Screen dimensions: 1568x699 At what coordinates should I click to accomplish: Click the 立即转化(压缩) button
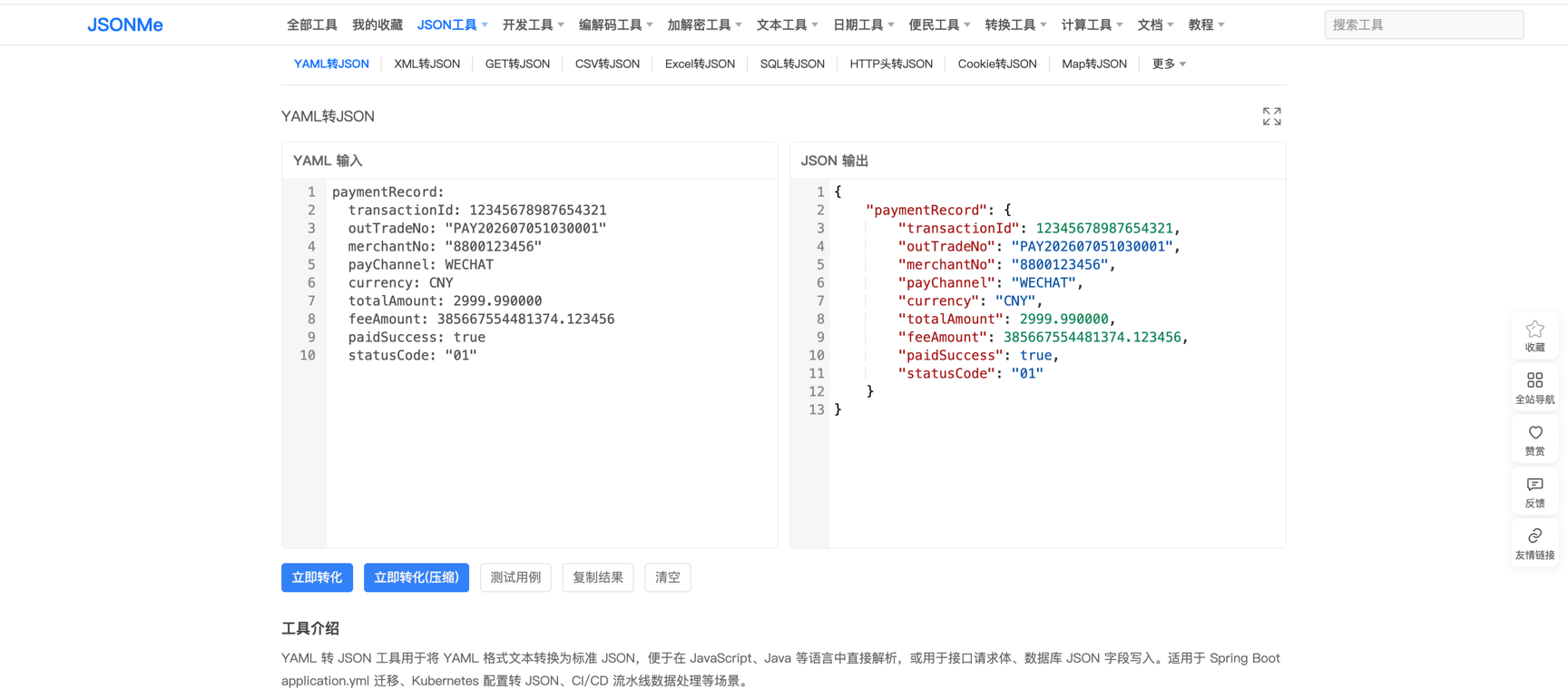click(416, 577)
